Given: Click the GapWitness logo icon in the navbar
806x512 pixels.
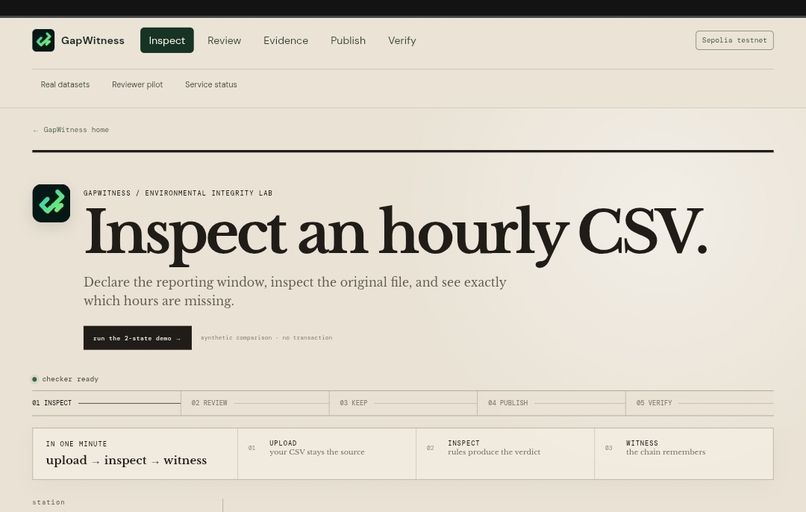Looking at the screenshot, I should [x=43, y=40].
